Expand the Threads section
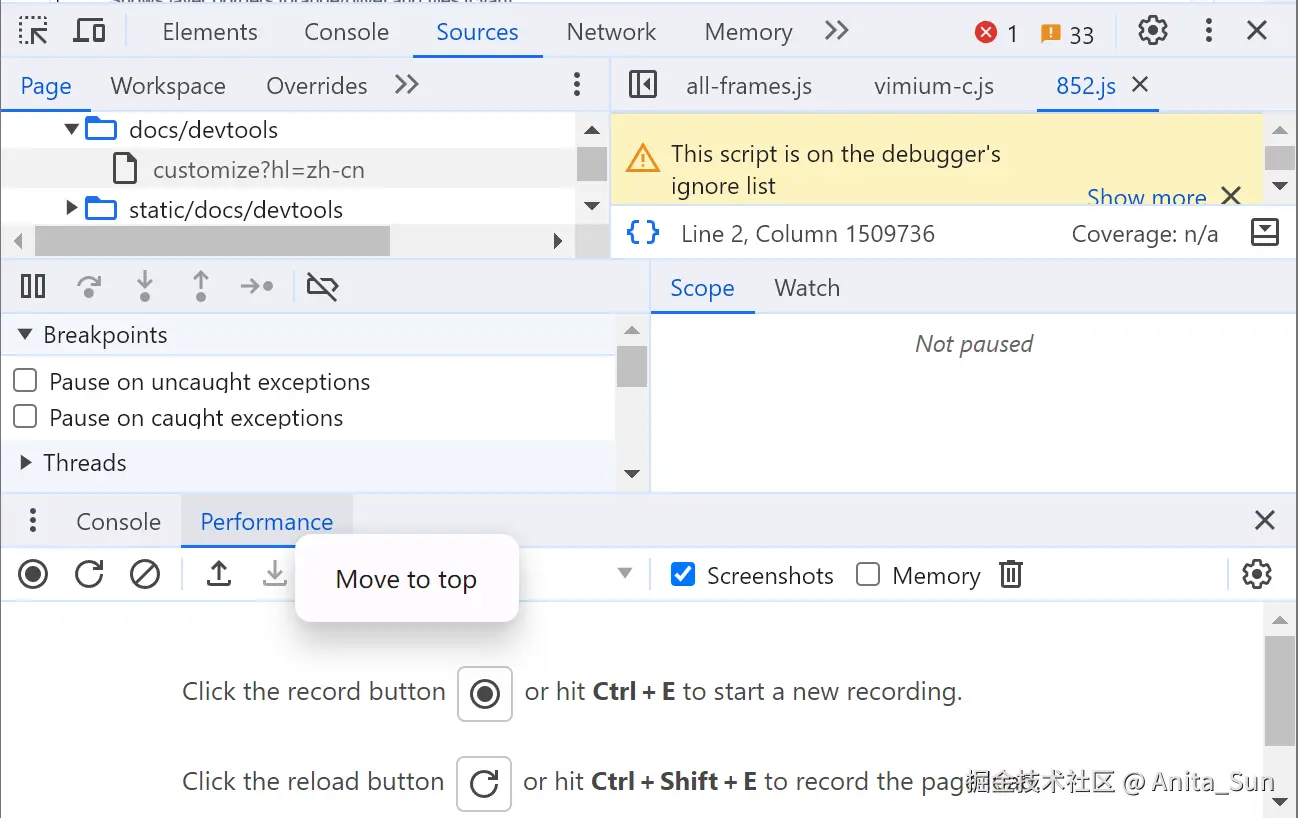 [x=26, y=463]
